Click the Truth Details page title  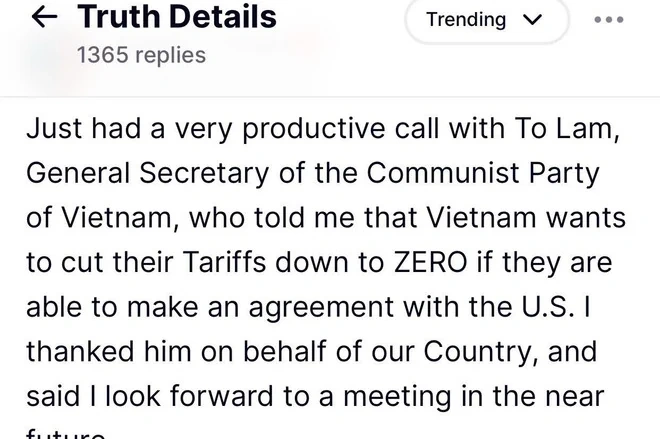pyautogui.click(x=176, y=17)
